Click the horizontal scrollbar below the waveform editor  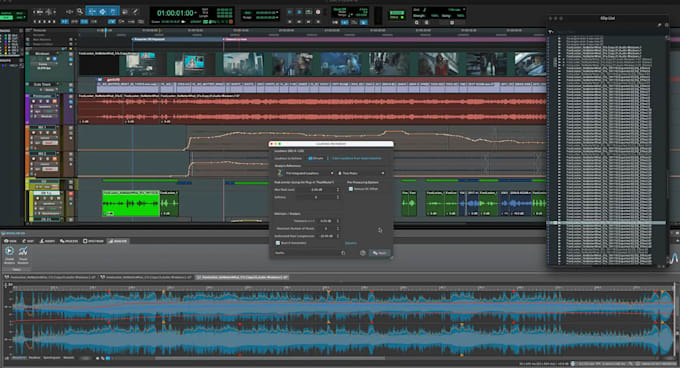(x=270, y=358)
